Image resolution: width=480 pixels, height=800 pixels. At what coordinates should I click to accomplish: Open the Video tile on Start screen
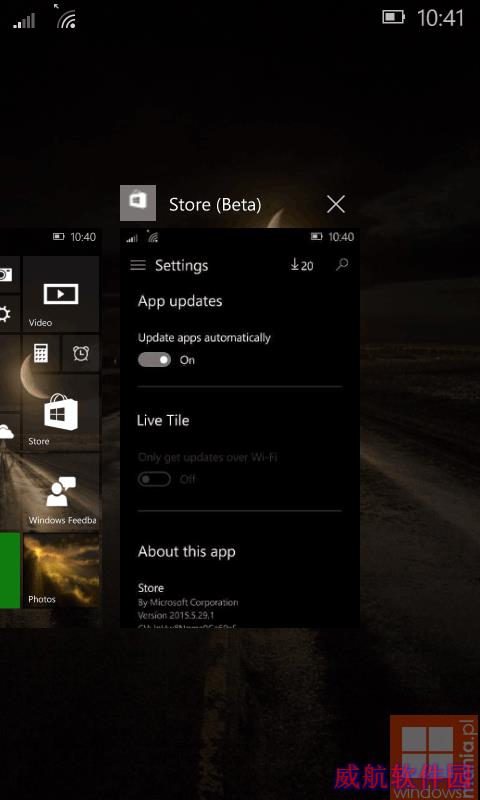click(61, 294)
